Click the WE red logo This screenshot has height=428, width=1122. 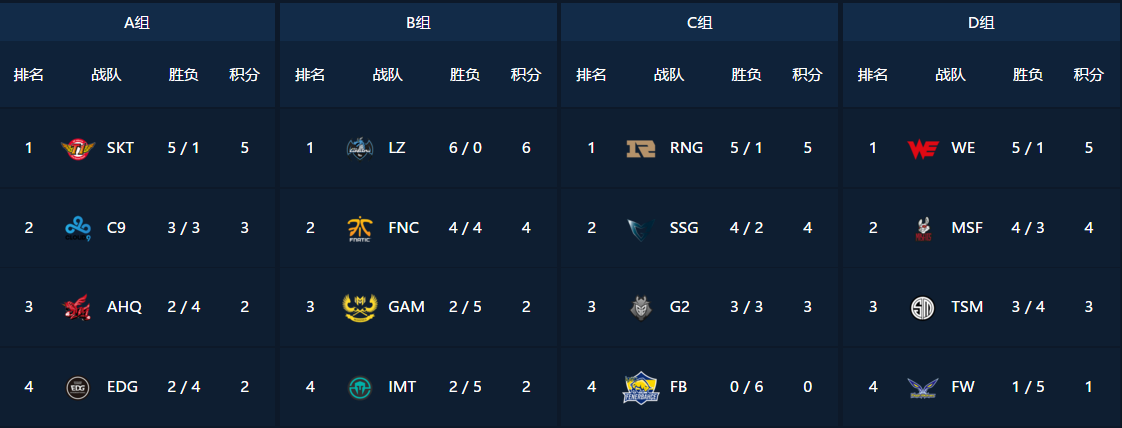pos(922,148)
